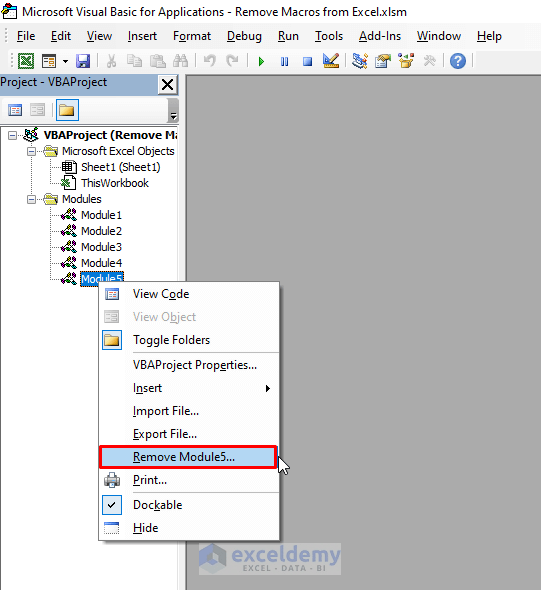Image resolution: width=541 pixels, height=590 pixels.
Task: Click Project panel toolbar options arrow
Action: click(173, 111)
